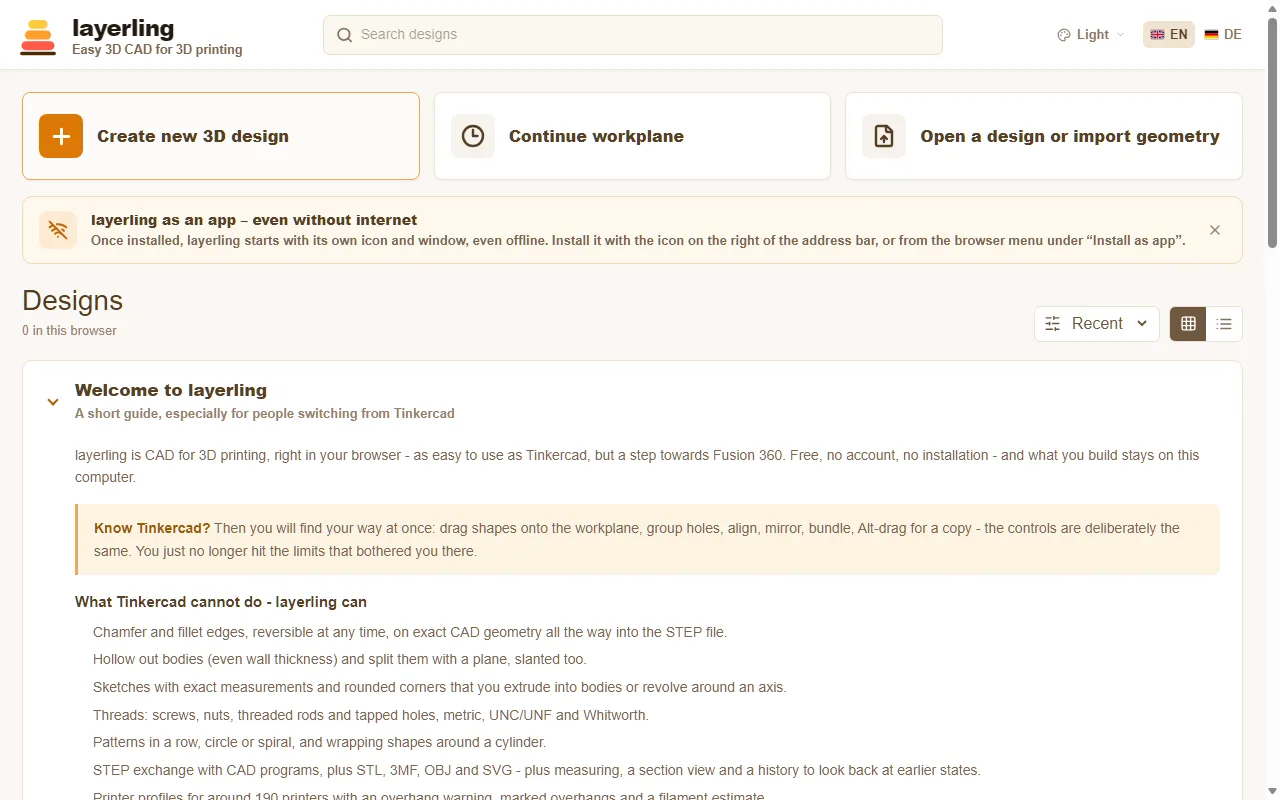Dismiss the install-as-app banner
The image size is (1280, 800).
pyautogui.click(x=1215, y=230)
